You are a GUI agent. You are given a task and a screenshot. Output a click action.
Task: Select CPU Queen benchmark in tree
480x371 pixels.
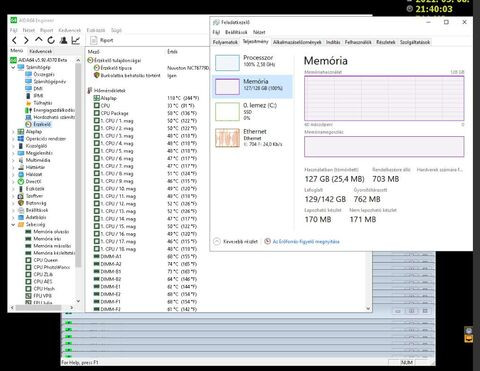pyautogui.click(x=42, y=260)
